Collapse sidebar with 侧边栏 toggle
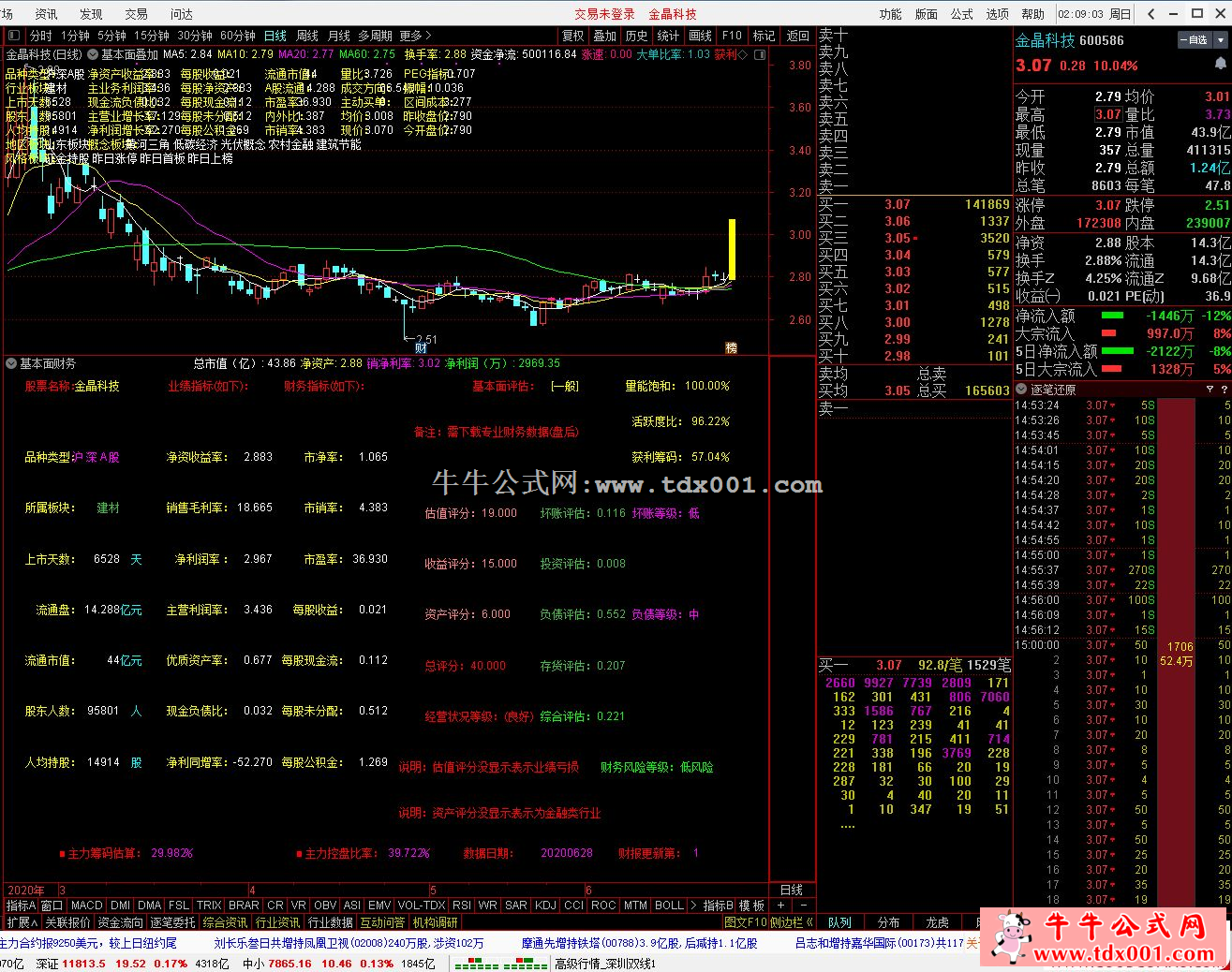 792,922
